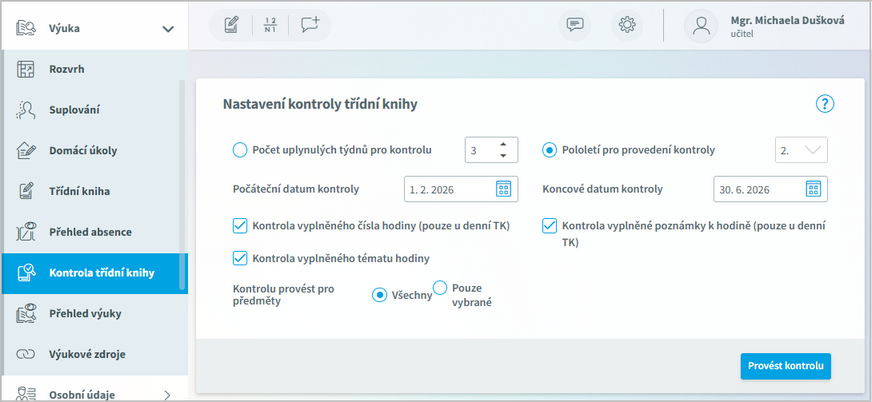
Task: Open calendar picker for Počáteční datum kontroly
Action: [504, 189]
